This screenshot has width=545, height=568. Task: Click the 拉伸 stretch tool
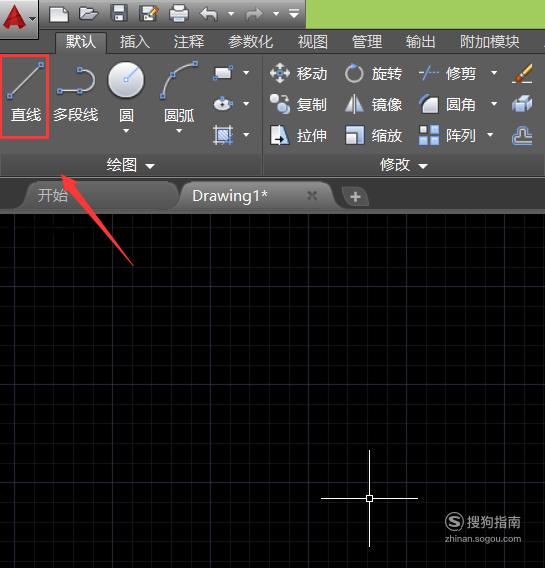coord(298,135)
